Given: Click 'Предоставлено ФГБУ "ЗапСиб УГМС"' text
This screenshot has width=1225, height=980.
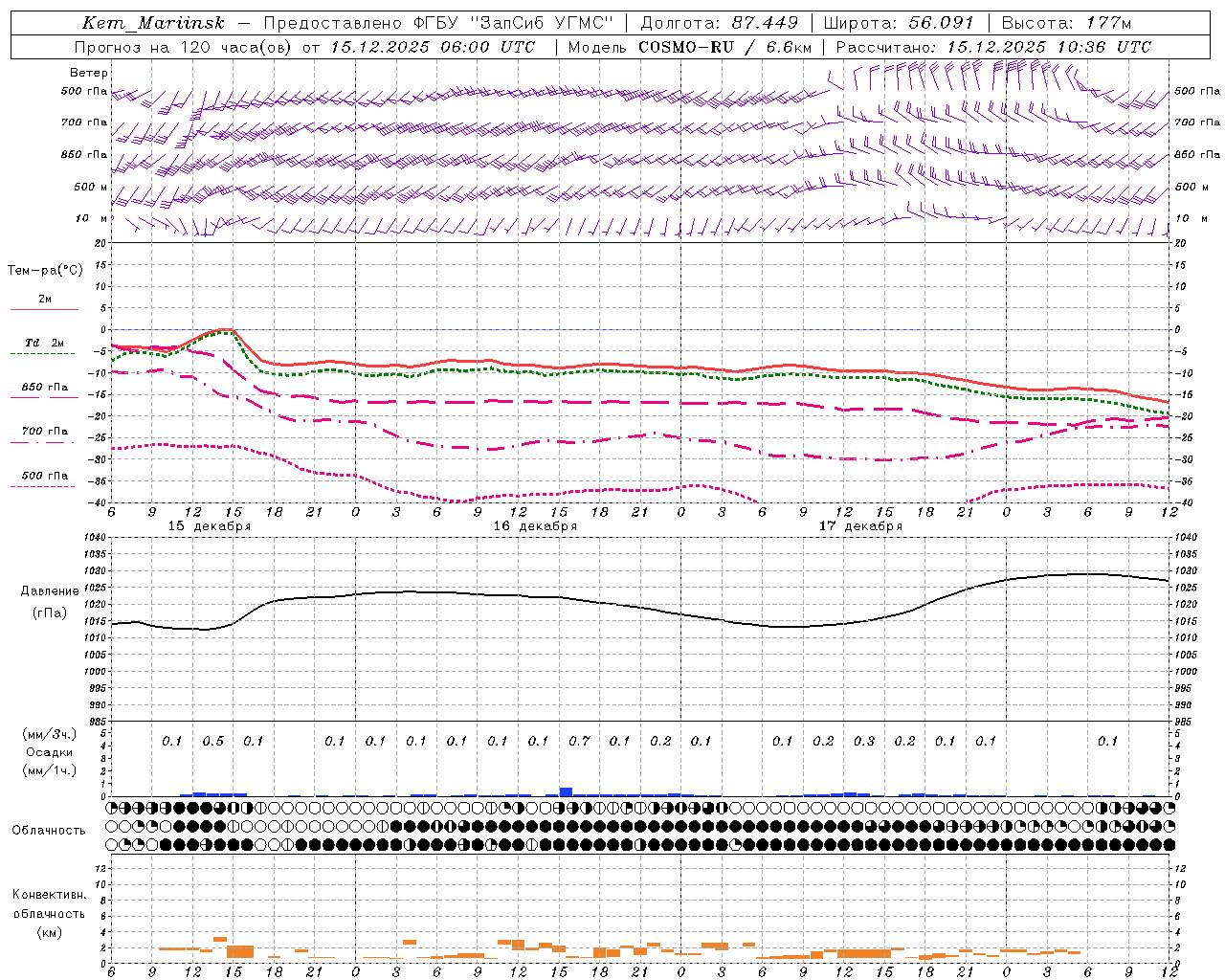Looking at the screenshot, I should pos(437,23).
